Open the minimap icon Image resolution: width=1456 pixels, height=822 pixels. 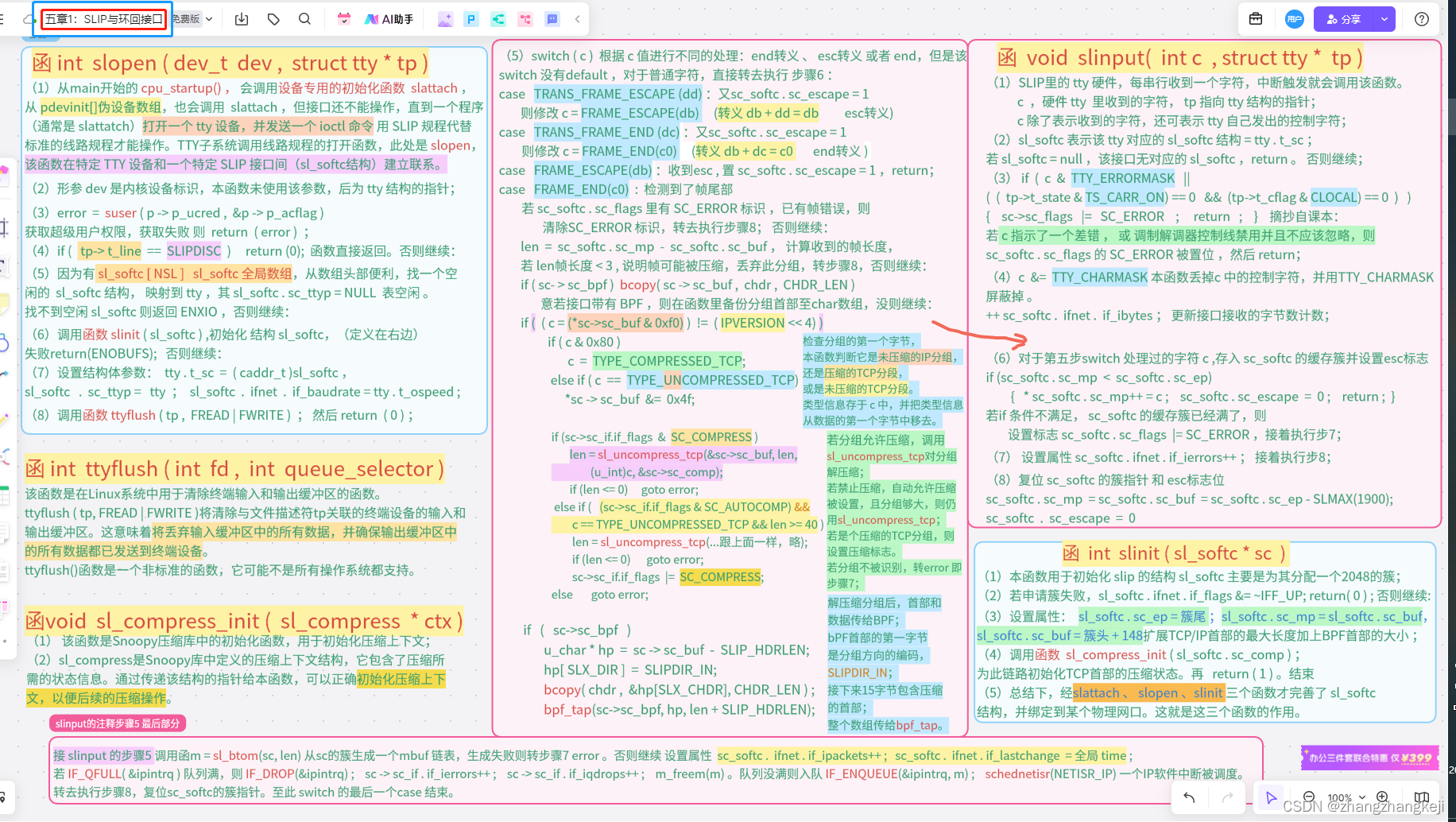pyautogui.click(x=1422, y=797)
